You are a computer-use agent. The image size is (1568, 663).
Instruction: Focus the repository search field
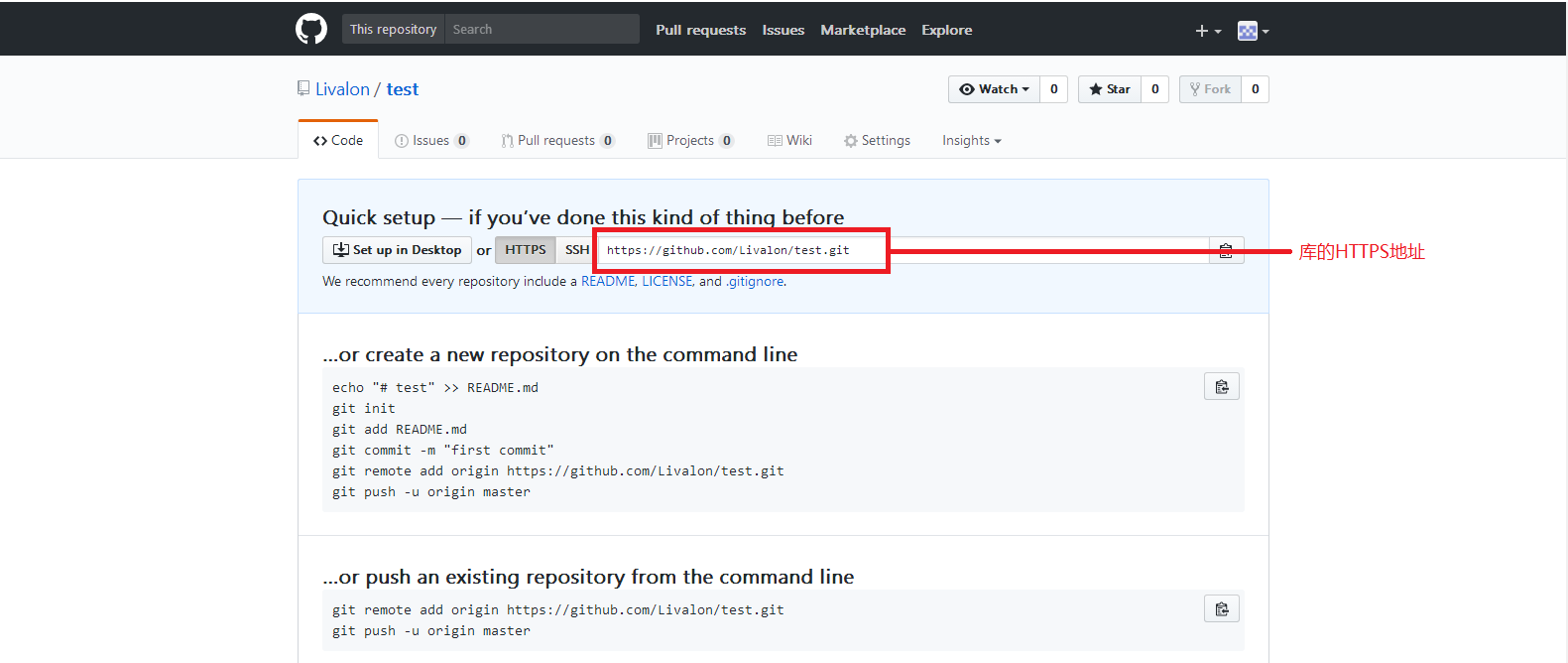tap(542, 29)
